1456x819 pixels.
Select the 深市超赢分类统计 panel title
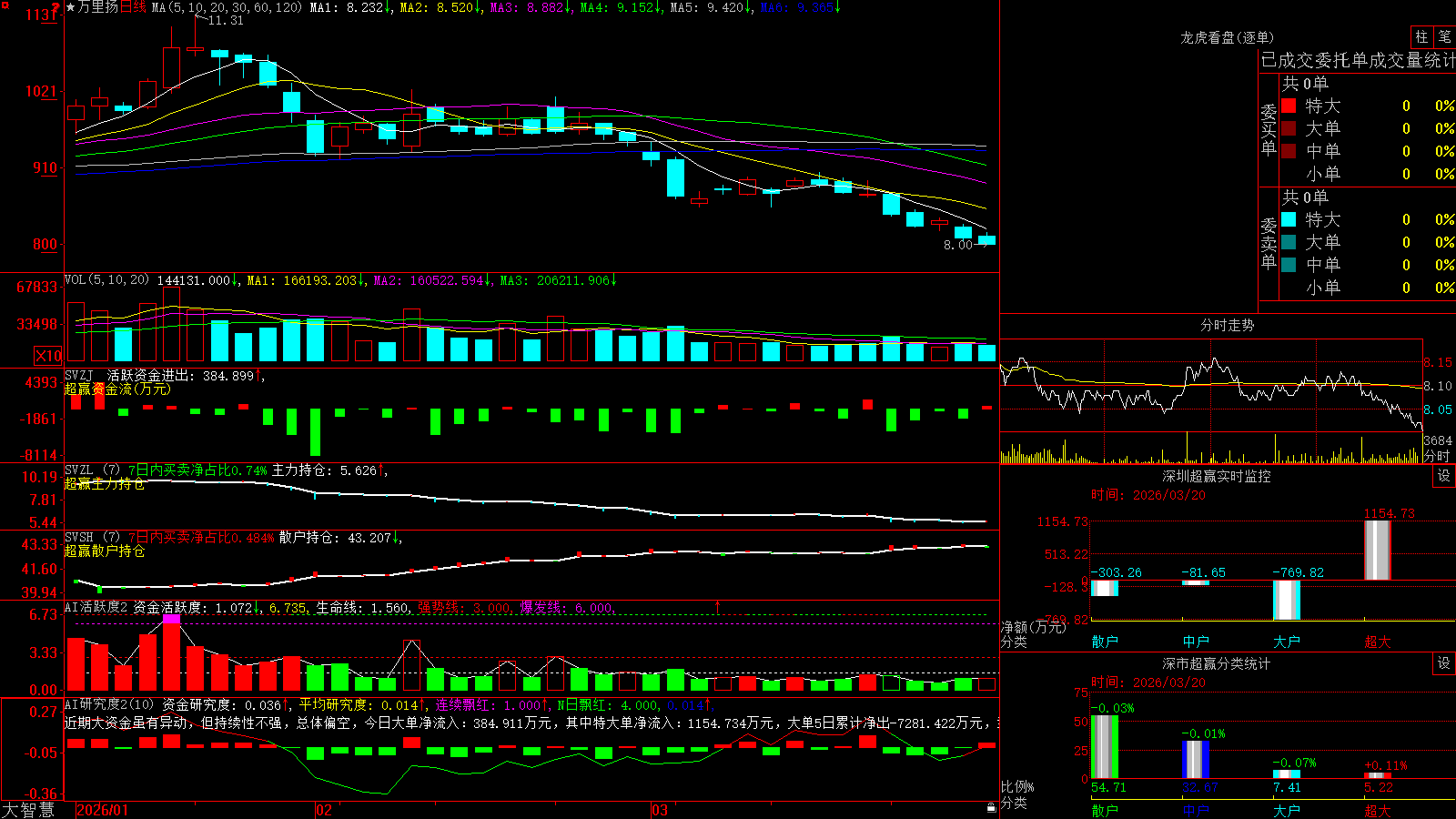1216,663
